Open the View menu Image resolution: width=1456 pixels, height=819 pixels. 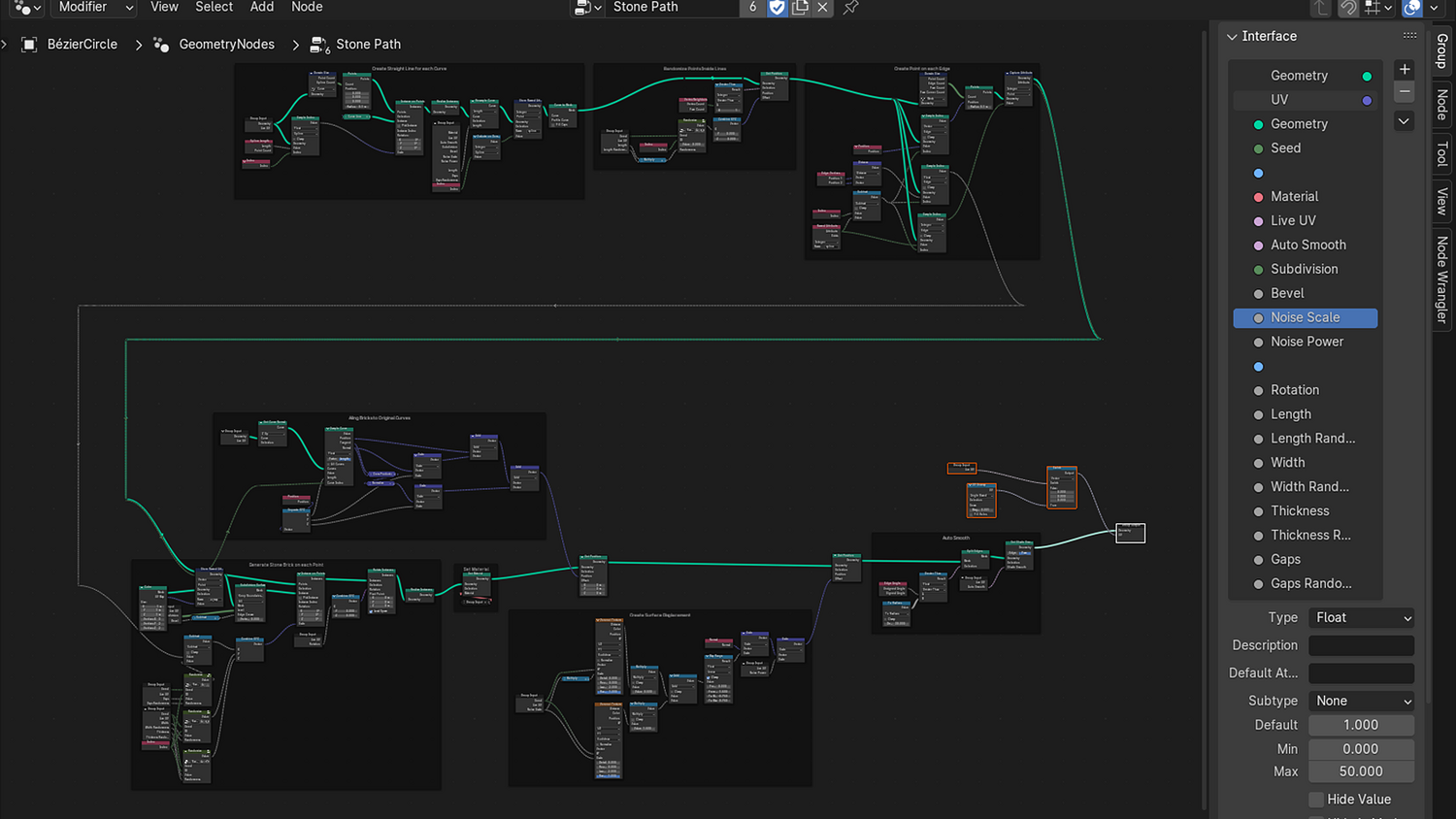(164, 7)
